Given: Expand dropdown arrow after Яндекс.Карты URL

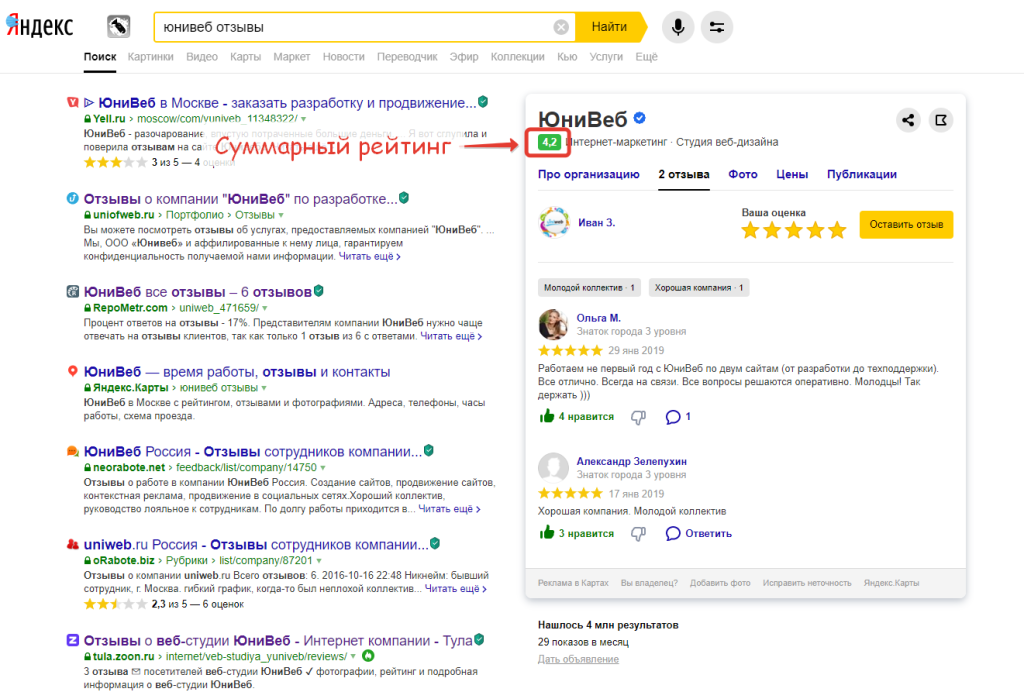Looking at the screenshot, I should click(264, 388).
